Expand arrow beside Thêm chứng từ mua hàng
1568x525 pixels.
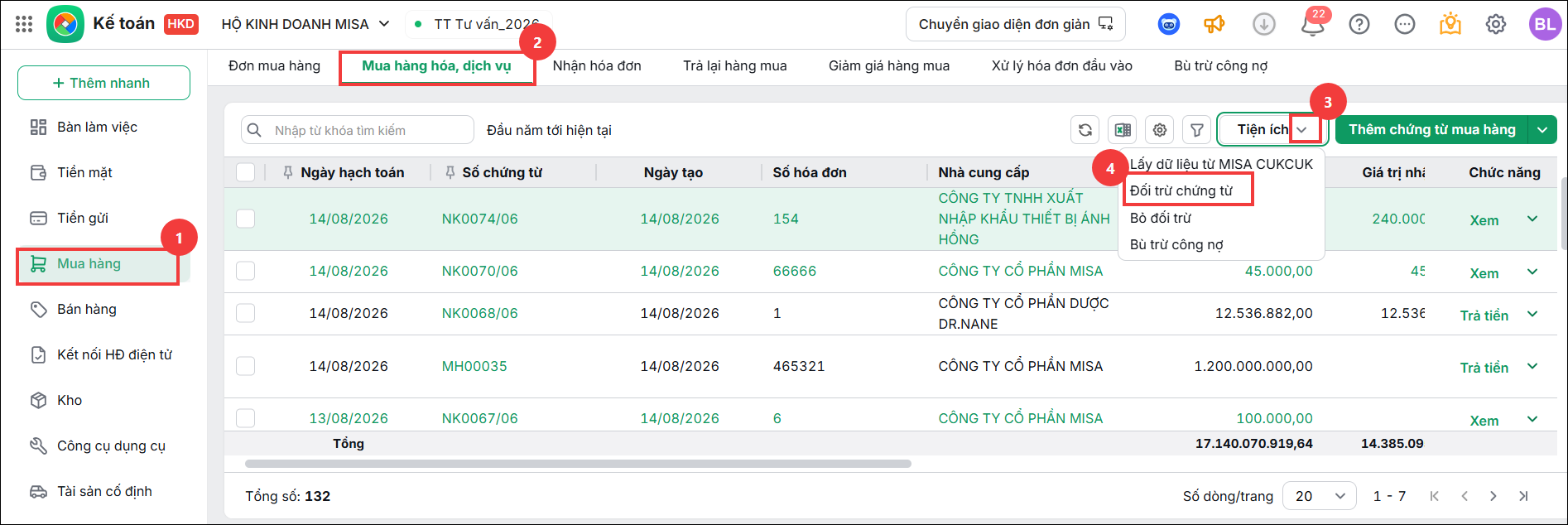point(1542,130)
